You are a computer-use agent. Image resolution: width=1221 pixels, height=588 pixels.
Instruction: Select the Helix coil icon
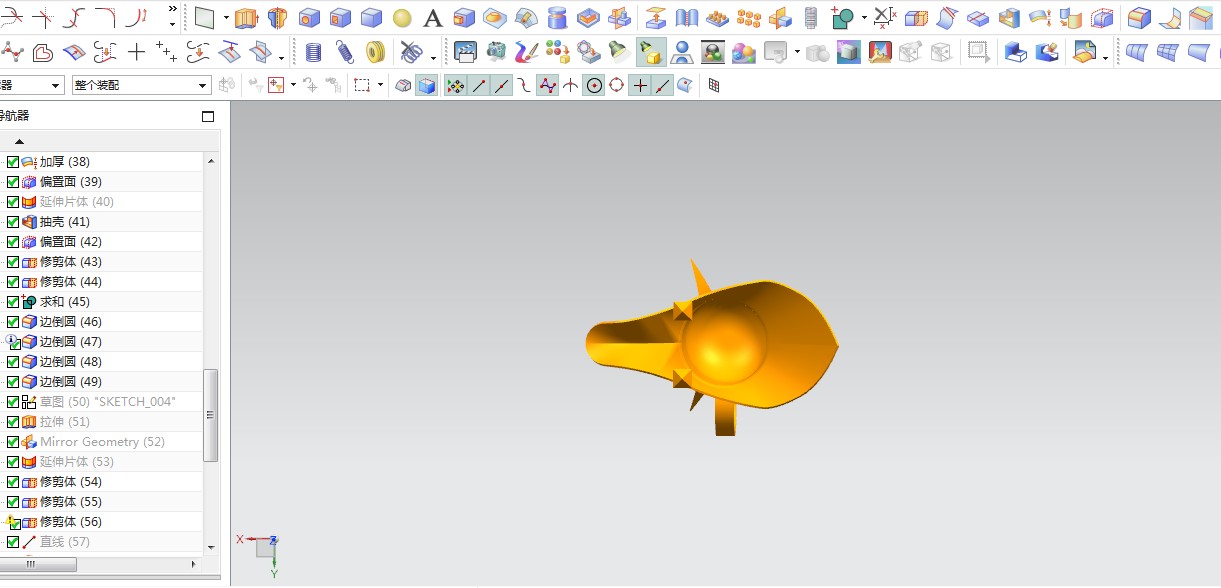[313, 53]
